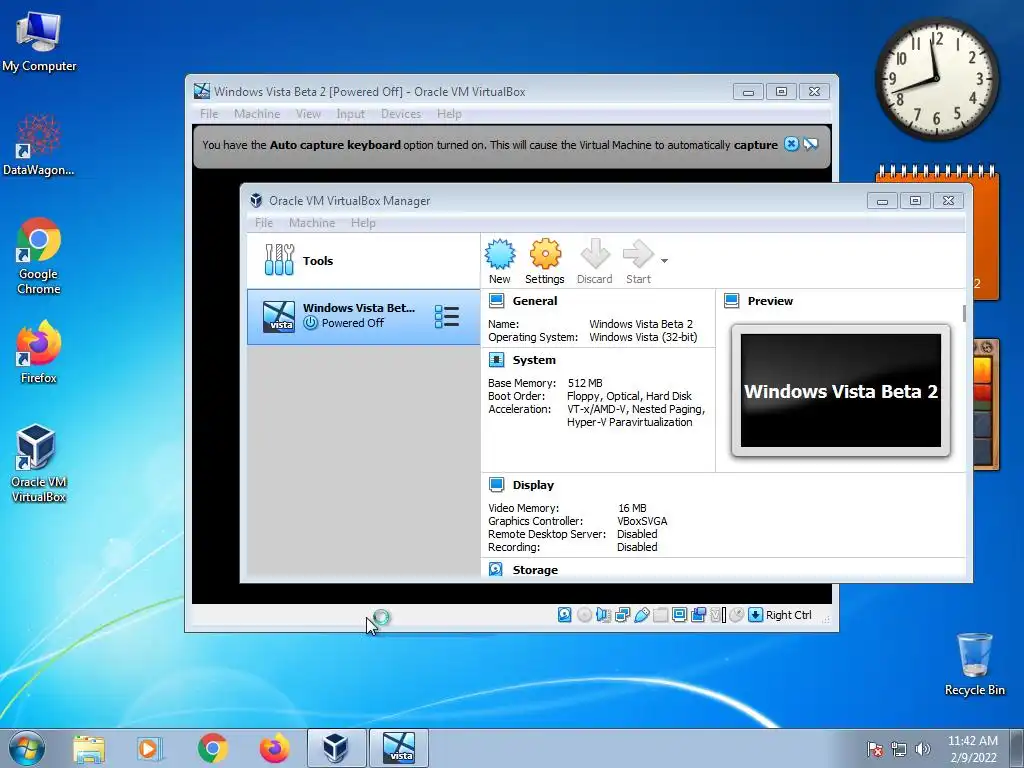
Task: Open Chrome from the taskbar
Action: tap(213, 748)
